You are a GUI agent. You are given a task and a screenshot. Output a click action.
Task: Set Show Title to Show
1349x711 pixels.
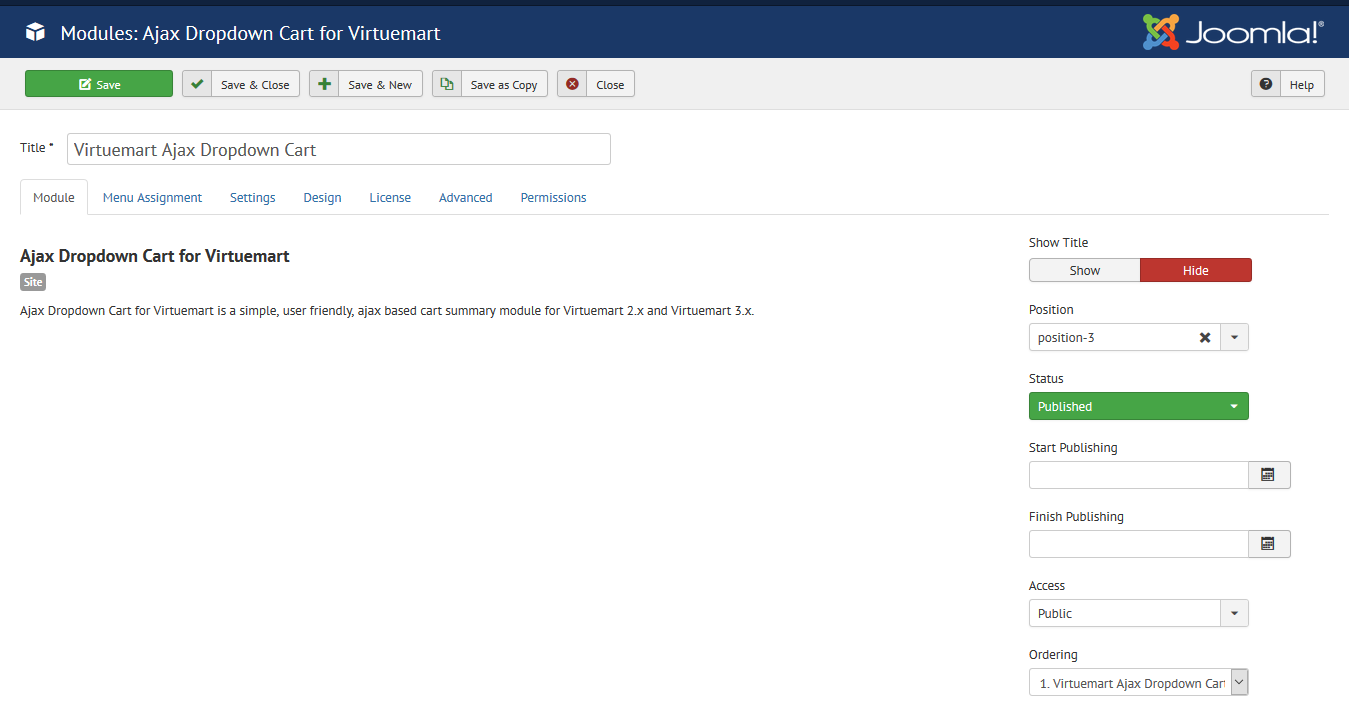(1085, 270)
